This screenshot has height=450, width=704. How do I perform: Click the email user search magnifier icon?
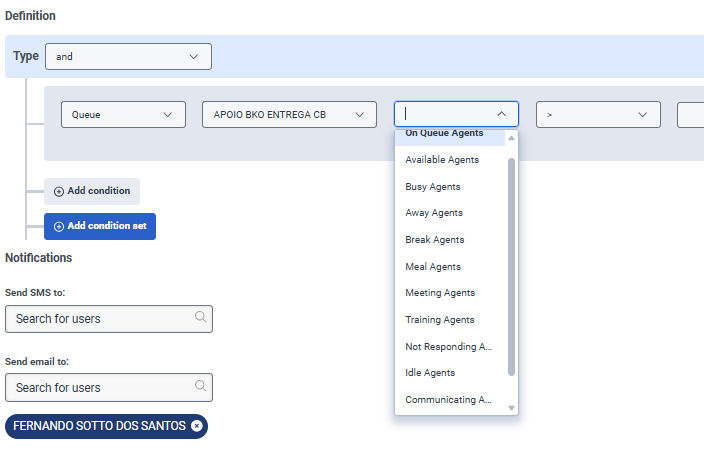(x=201, y=386)
